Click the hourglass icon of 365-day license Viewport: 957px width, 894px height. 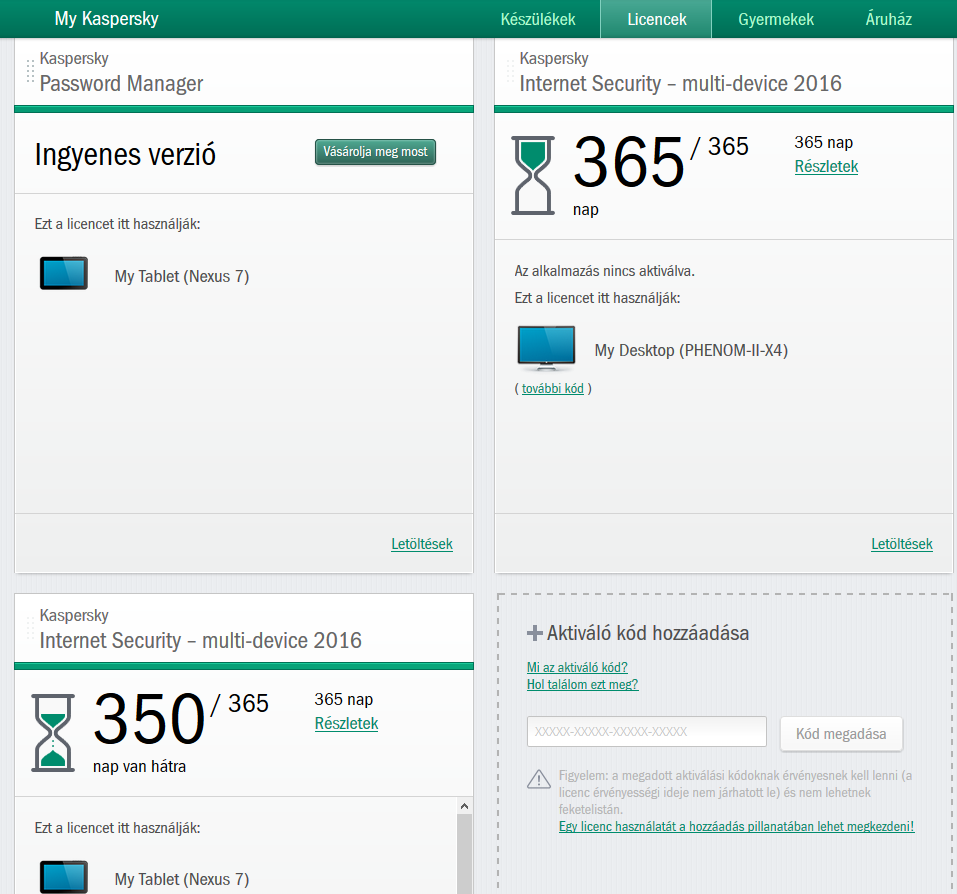point(533,176)
